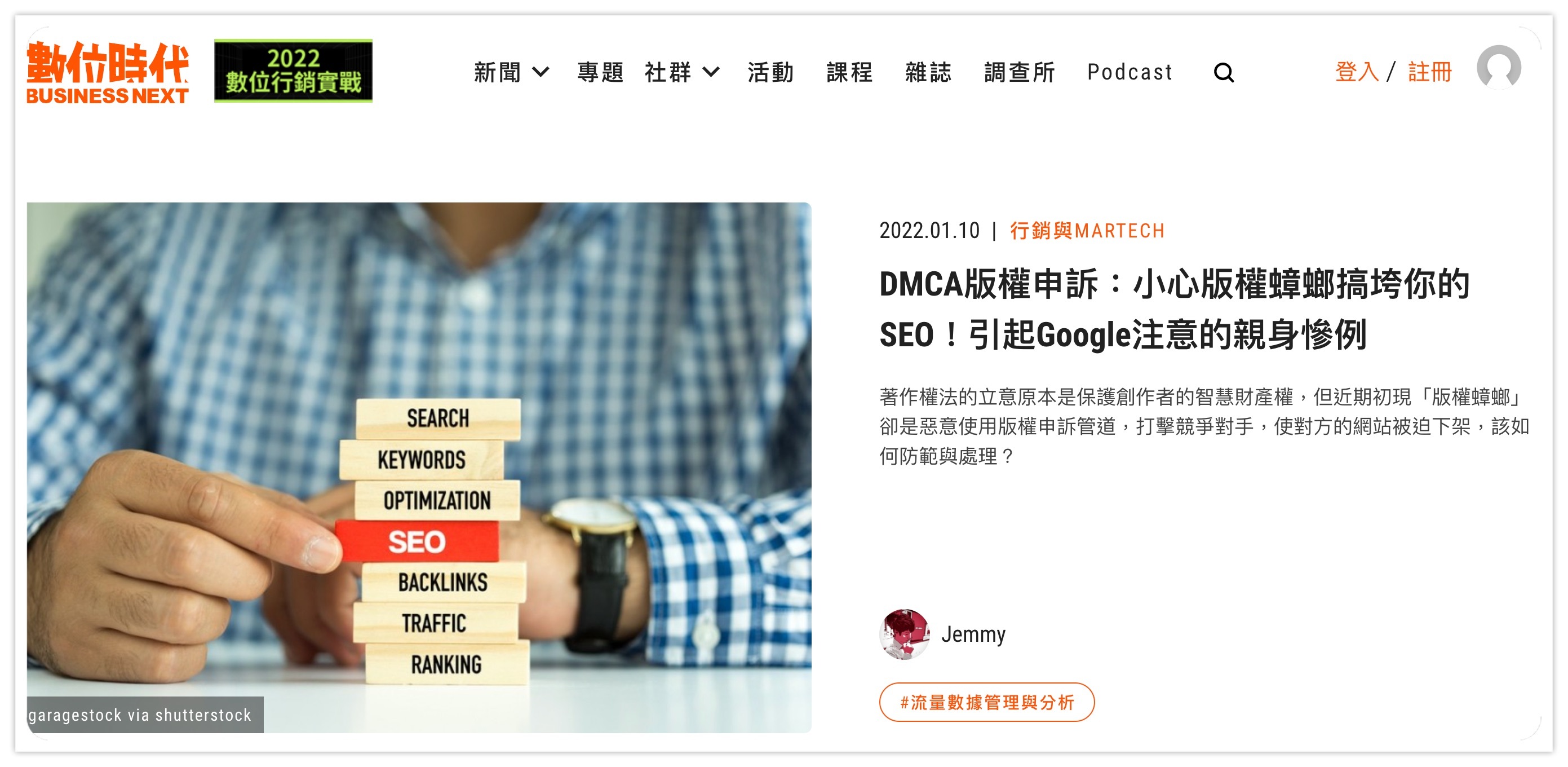This screenshot has width=1568, height=767.
Task: Open the 2022 數位行銷實戰 banner
Action: [x=294, y=70]
